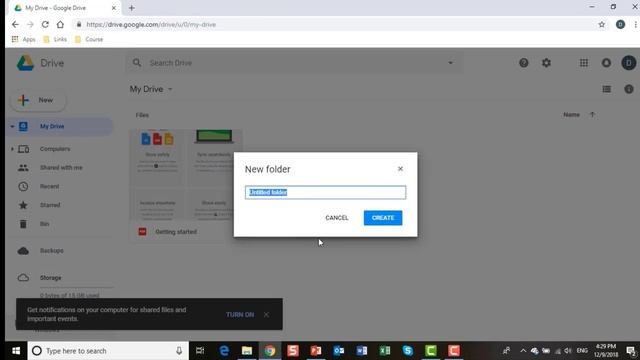Show the view details info icon

tap(629, 89)
